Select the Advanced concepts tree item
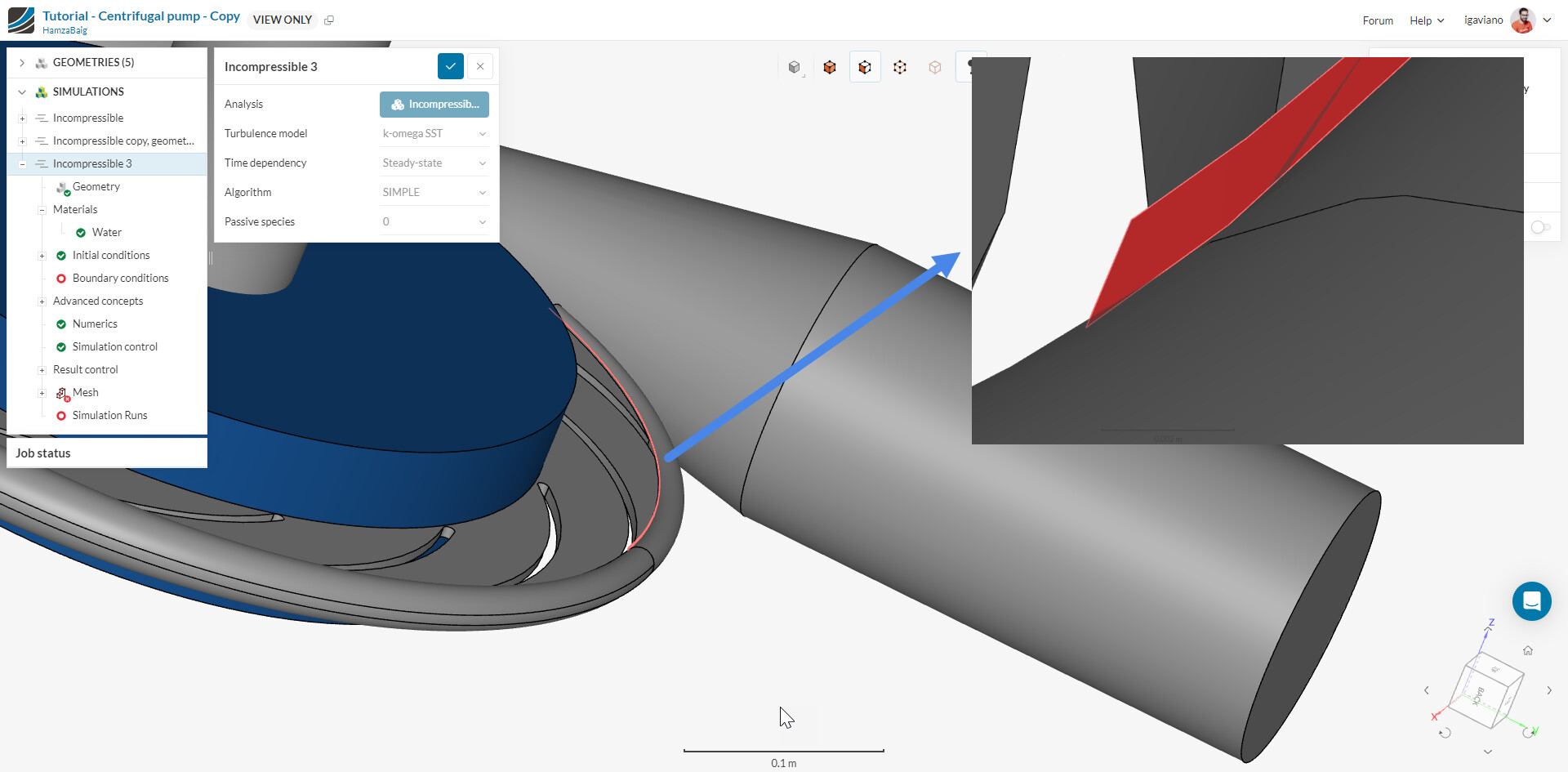Screen dimensions: 1568x772 coord(98,301)
